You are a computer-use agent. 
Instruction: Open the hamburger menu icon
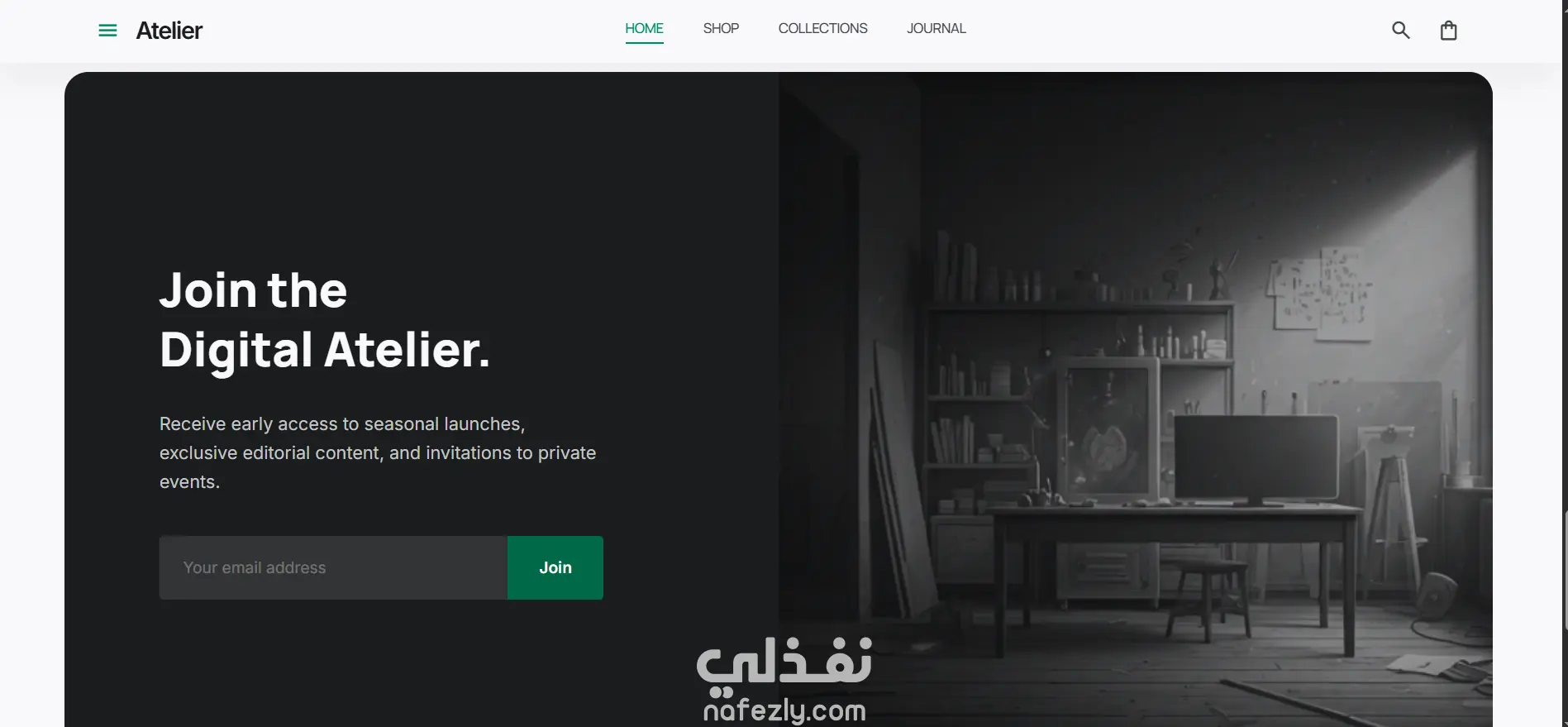coord(107,31)
